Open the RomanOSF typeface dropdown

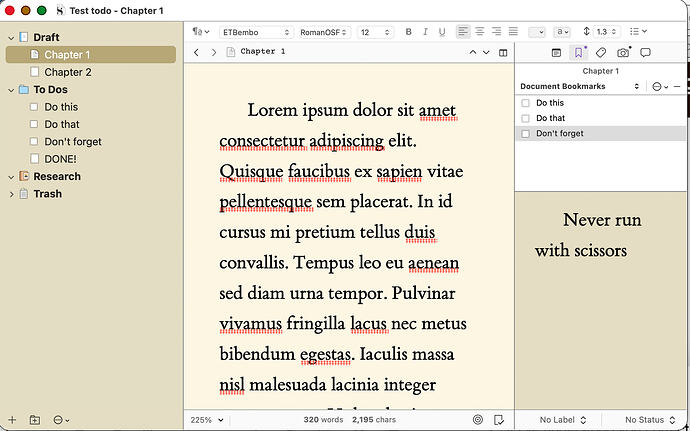[x=325, y=32]
